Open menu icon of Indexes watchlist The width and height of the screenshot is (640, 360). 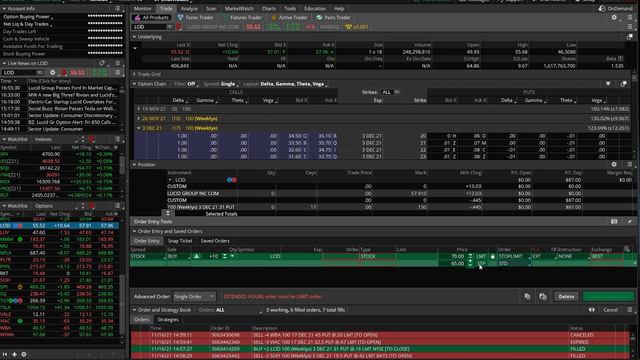118,139
